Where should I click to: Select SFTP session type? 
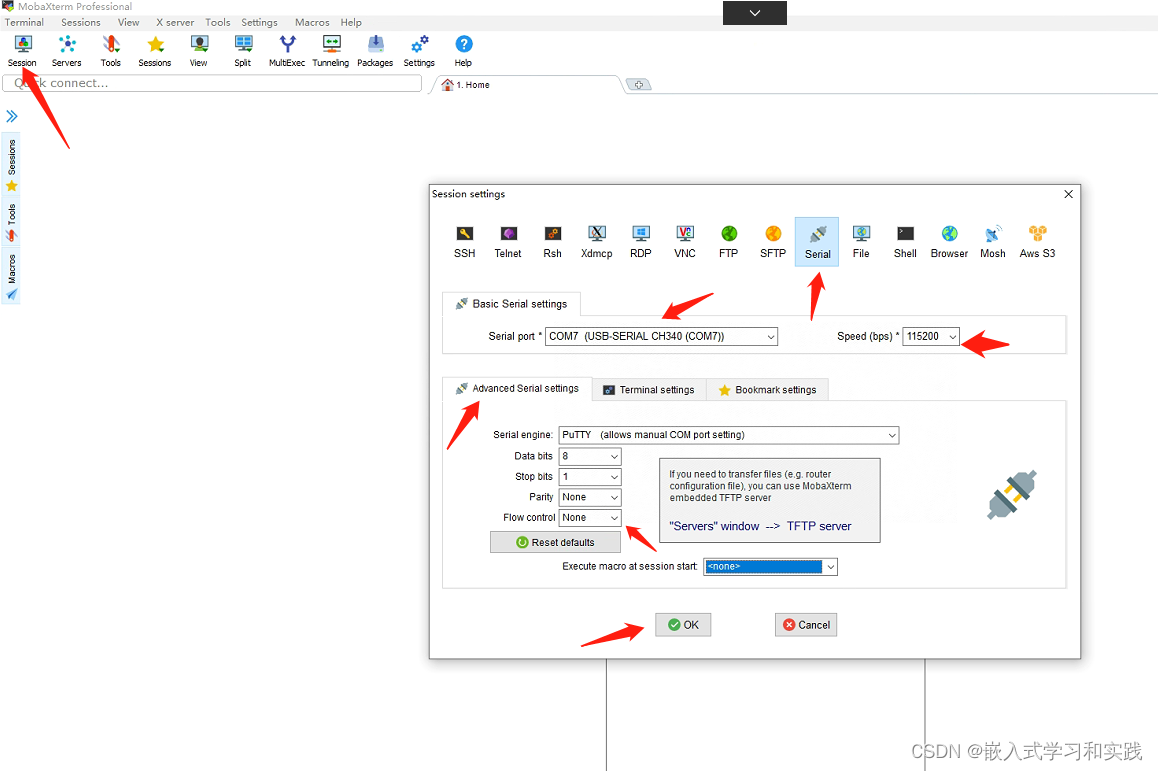(773, 241)
